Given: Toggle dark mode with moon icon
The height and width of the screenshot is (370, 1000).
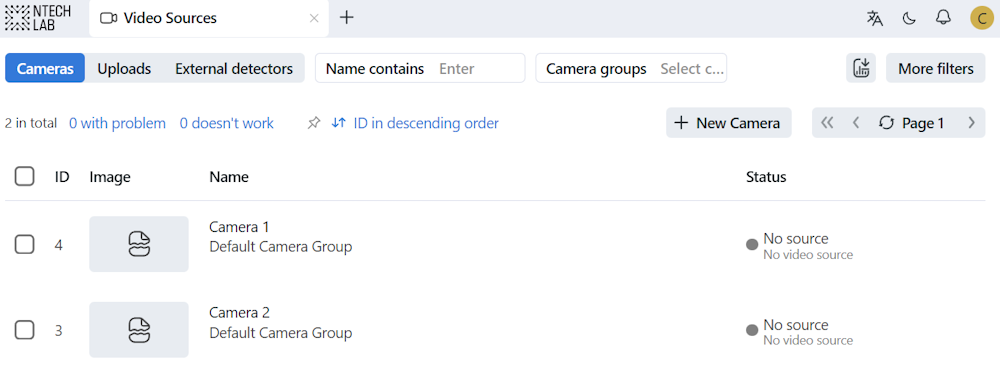Looking at the screenshot, I should tap(909, 18).
